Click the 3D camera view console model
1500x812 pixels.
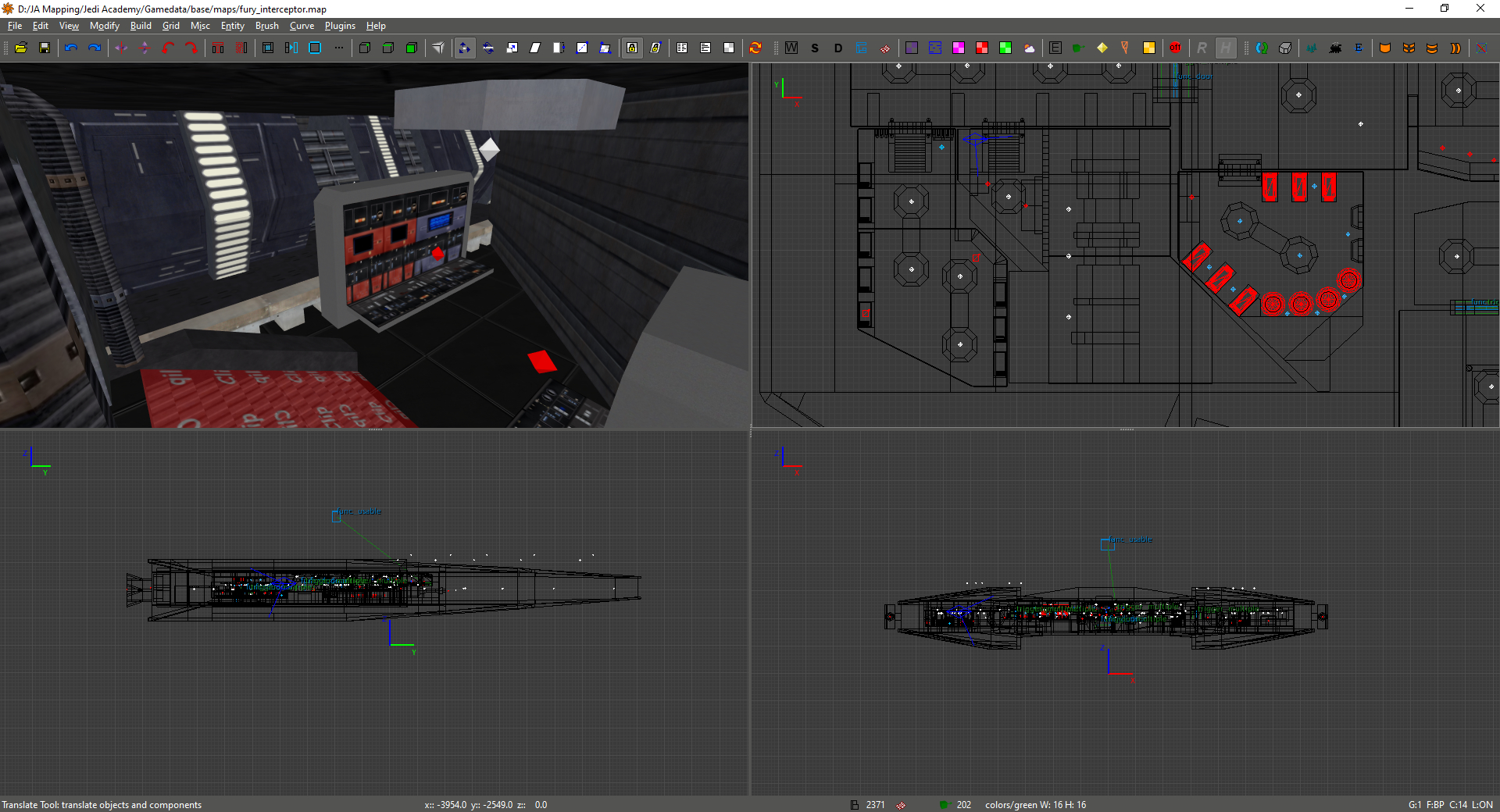pyautogui.click(x=405, y=250)
